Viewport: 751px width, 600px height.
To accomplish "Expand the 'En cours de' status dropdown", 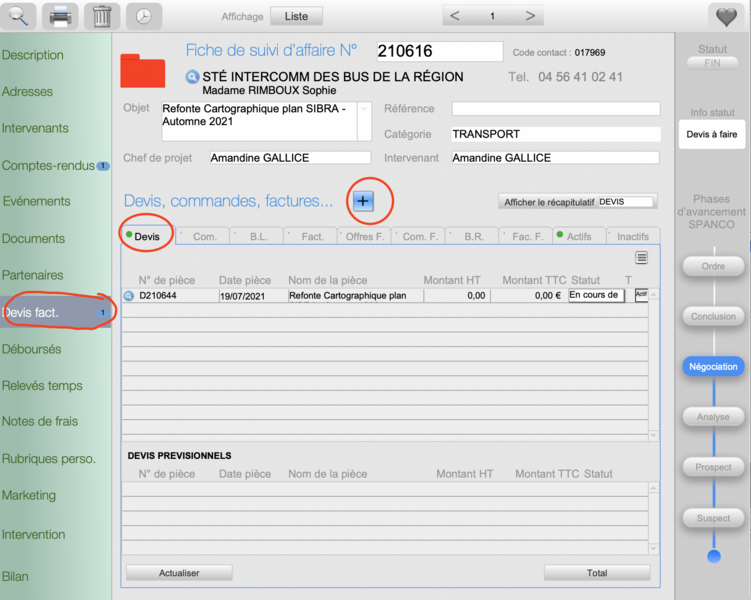I will tap(596, 295).
